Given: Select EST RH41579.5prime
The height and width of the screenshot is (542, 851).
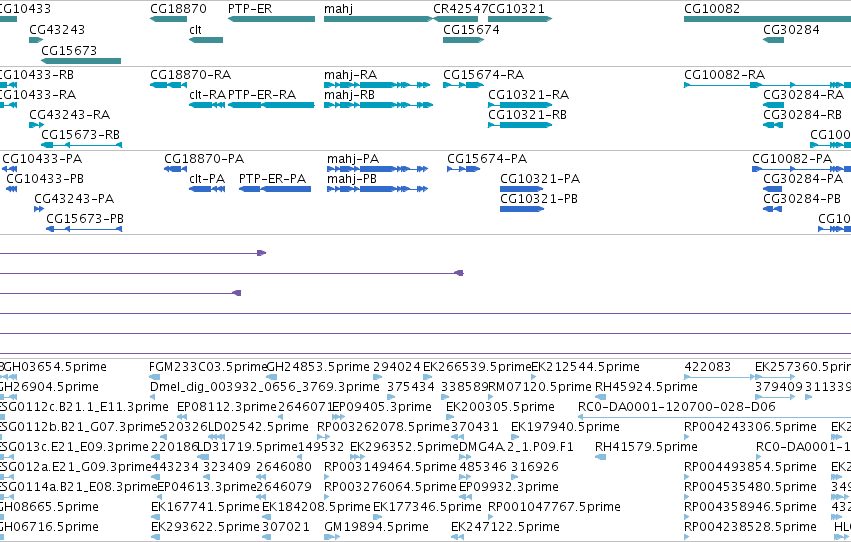Looking at the screenshot, I should (600, 457).
